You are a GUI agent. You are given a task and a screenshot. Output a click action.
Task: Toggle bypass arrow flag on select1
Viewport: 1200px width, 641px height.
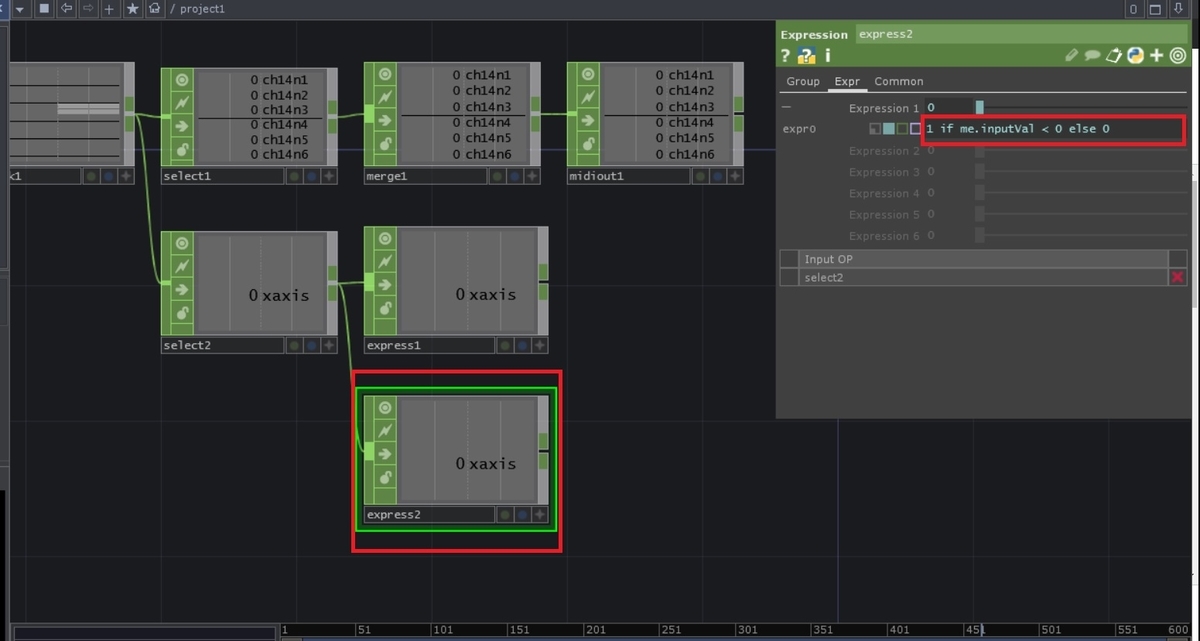click(x=182, y=126)
